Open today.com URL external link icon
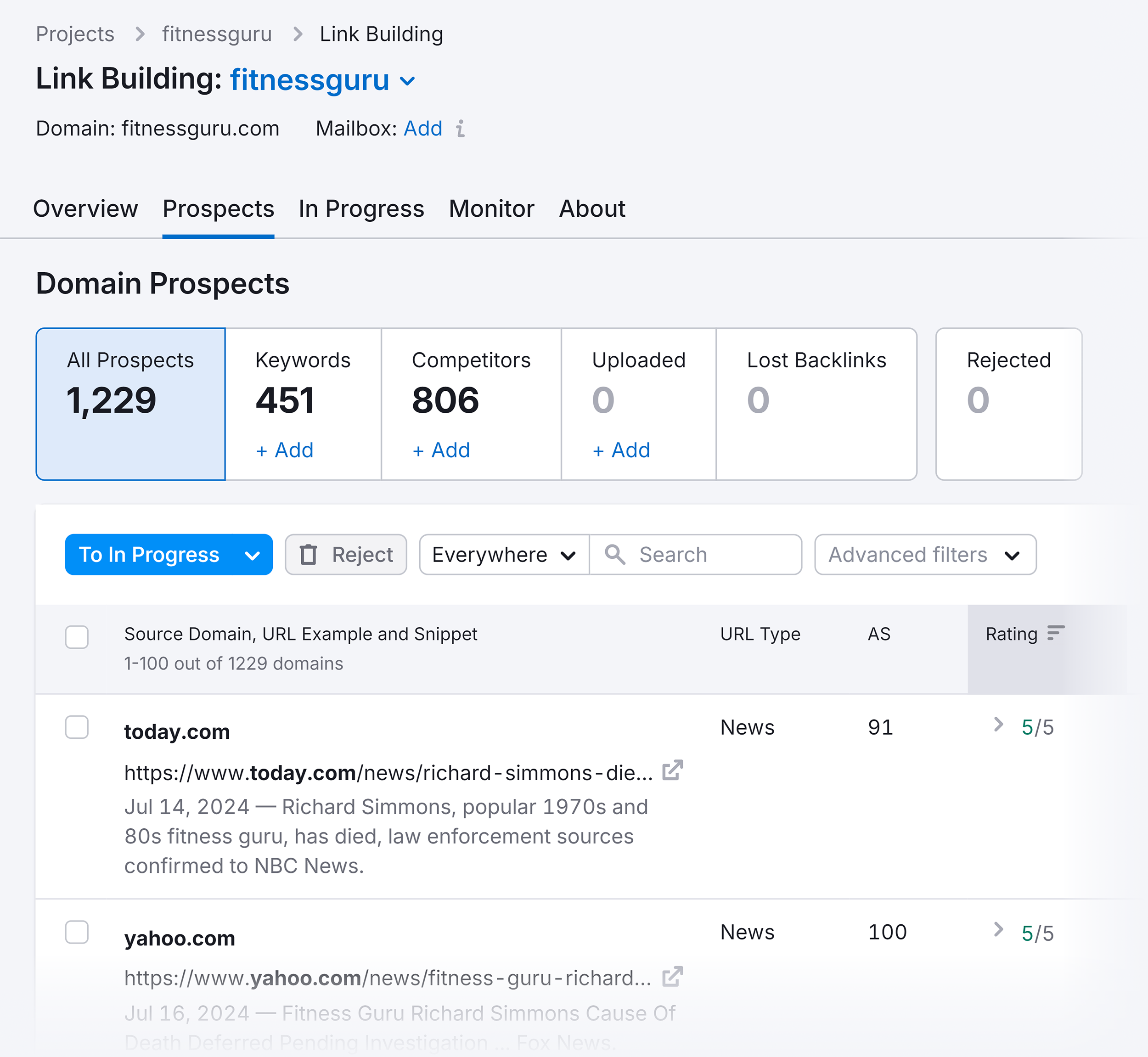This screenshot has height=1057, width=1148. 673,770
